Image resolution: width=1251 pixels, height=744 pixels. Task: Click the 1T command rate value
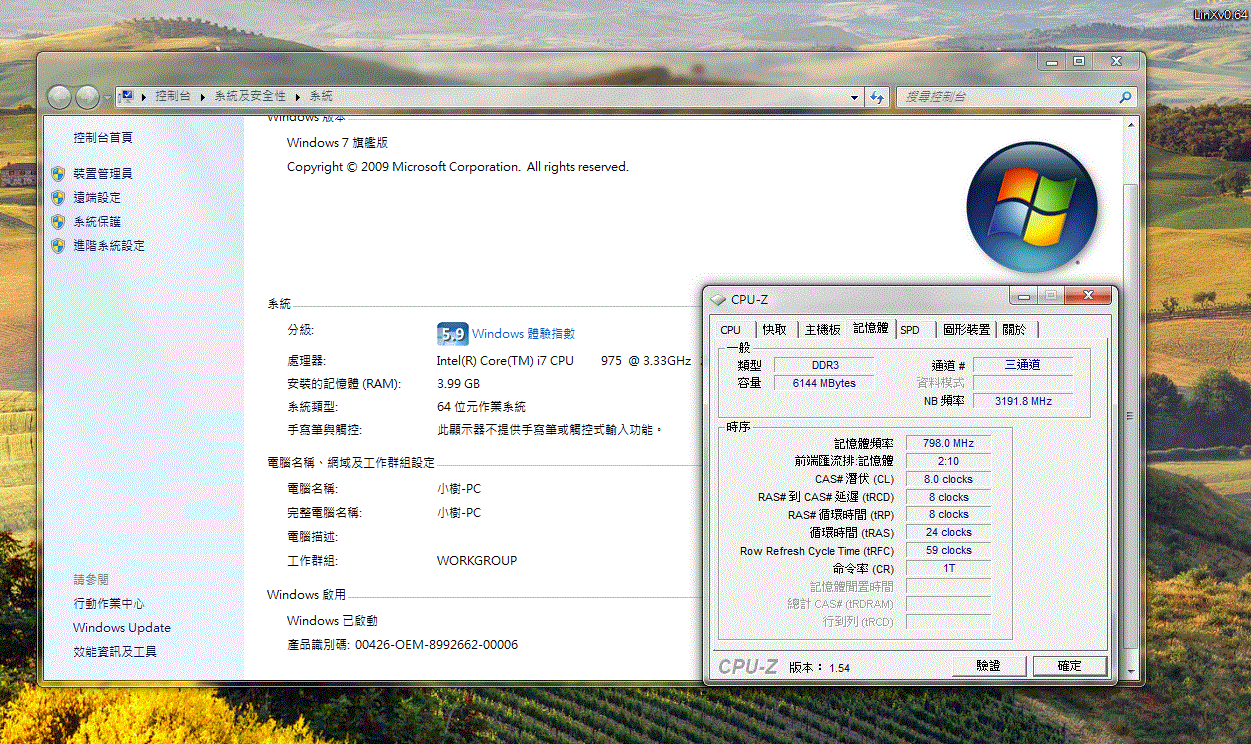click(948, 569)
